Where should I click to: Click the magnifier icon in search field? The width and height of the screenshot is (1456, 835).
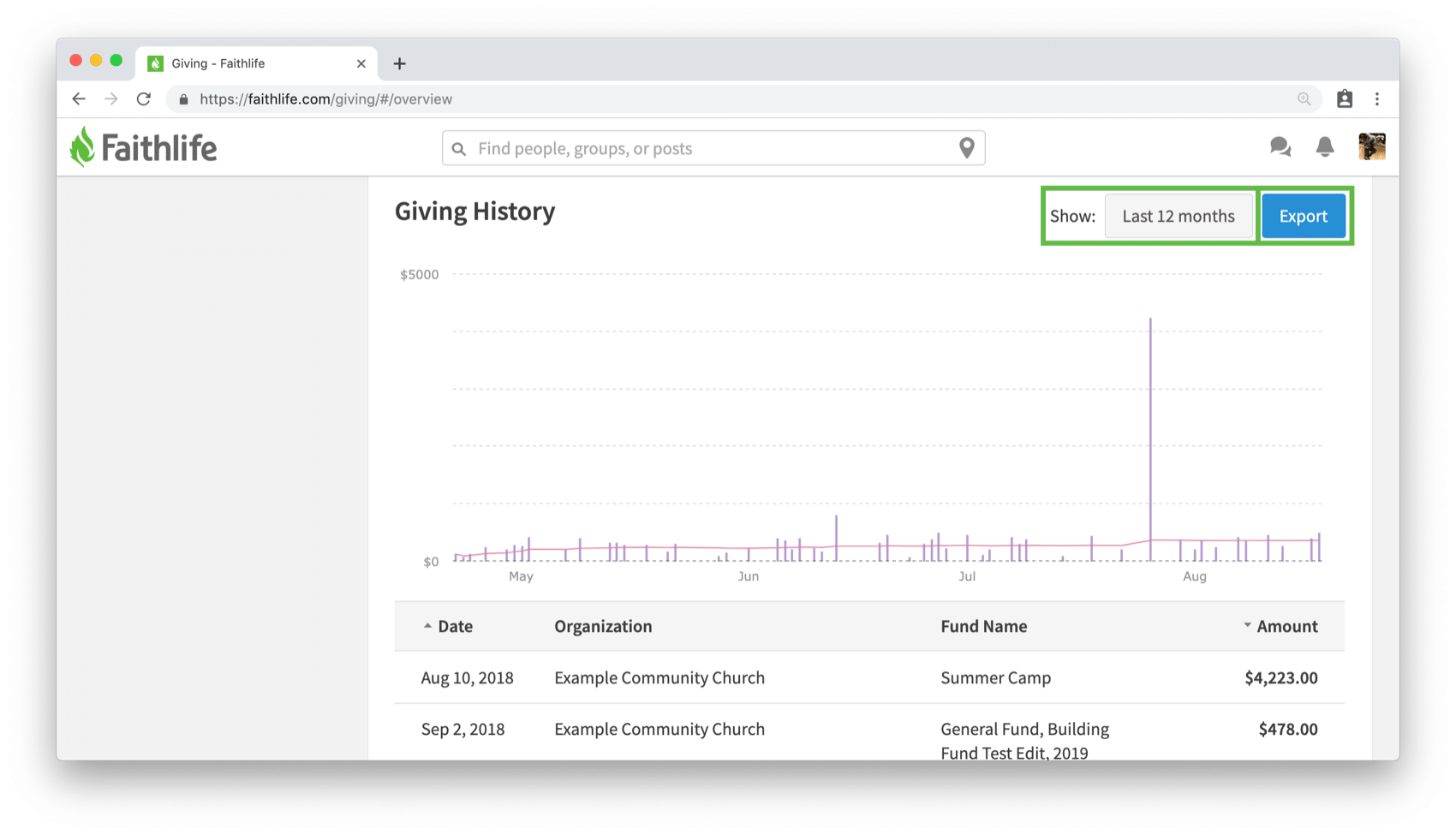pyautogui.click(x=459, y=149)
